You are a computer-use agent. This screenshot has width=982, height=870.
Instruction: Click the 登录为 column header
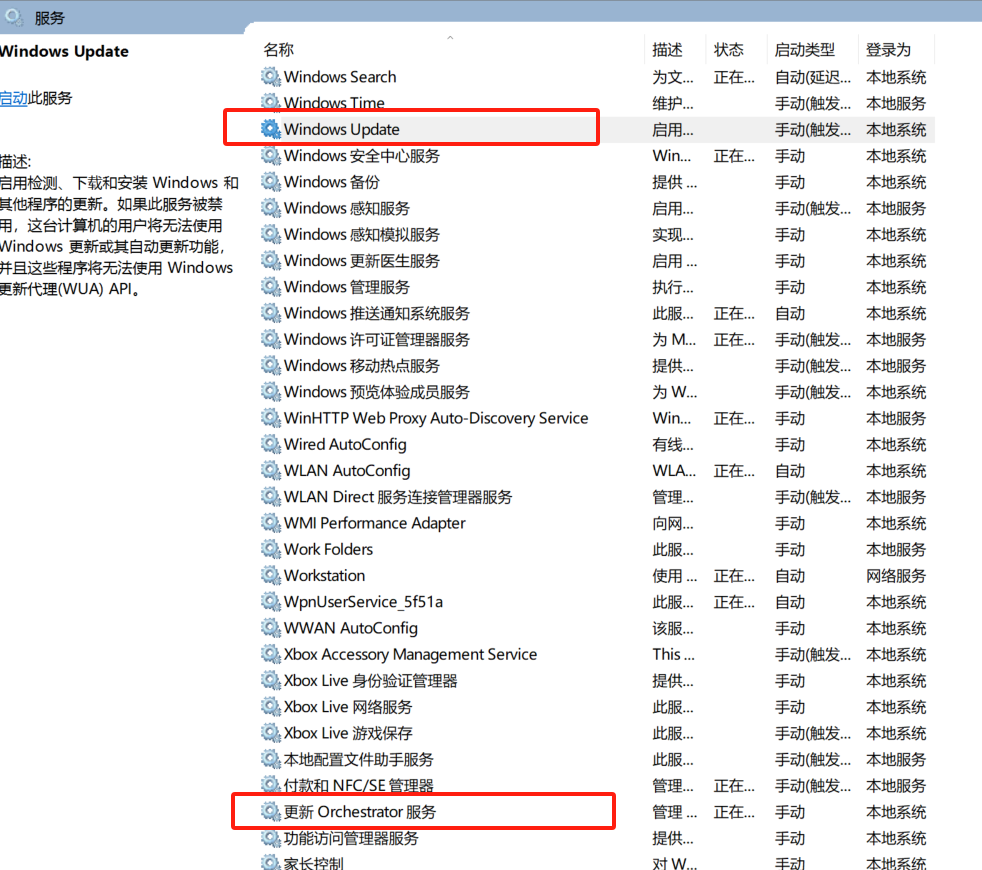click(x=888, y=49)
